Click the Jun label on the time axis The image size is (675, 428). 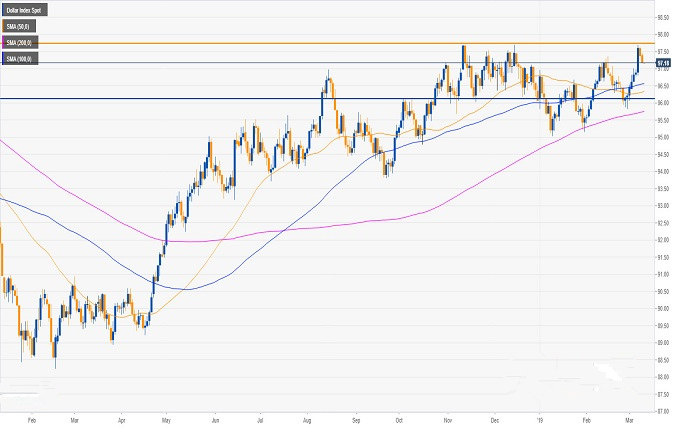click(215, 420)
